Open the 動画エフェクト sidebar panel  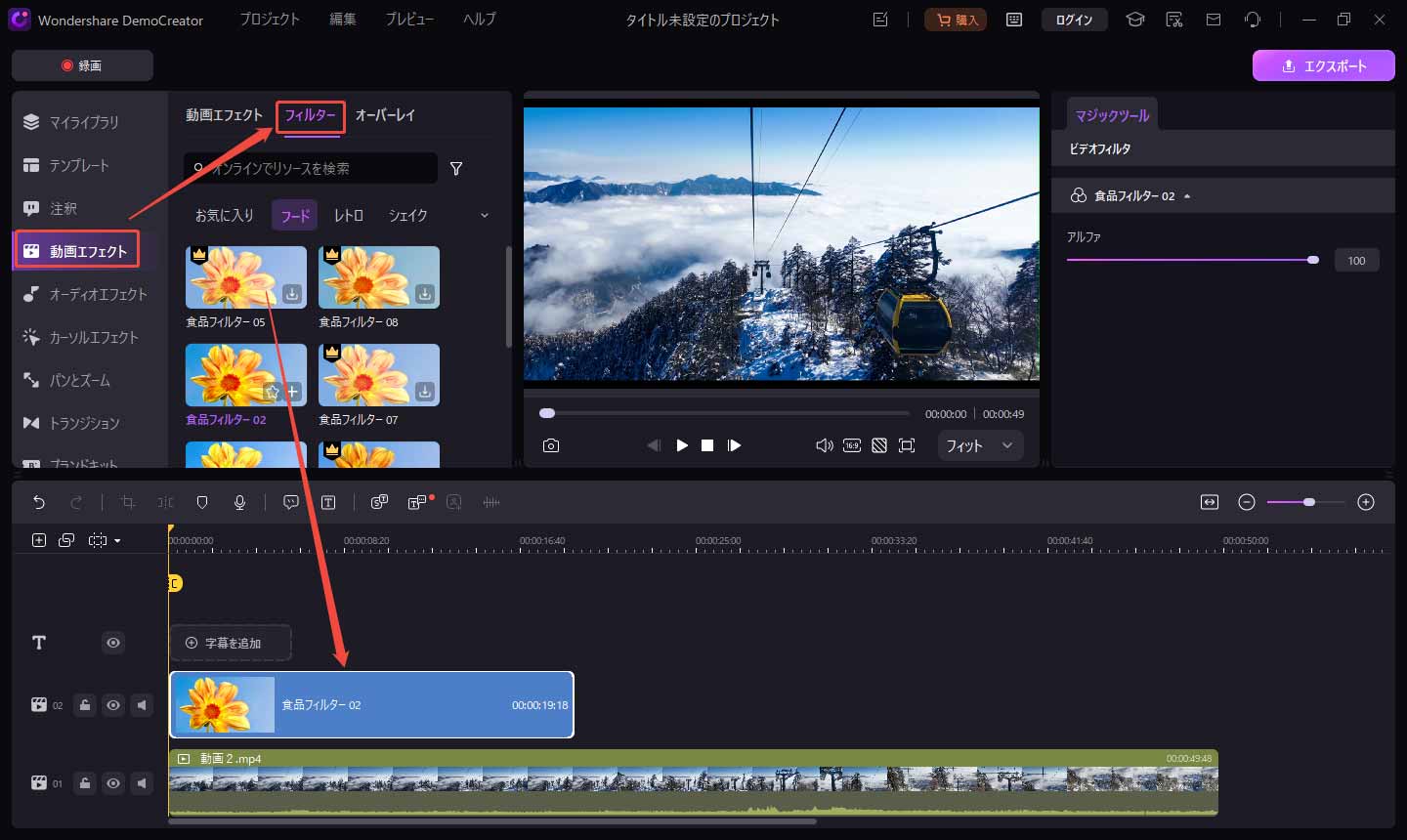click(x=78, y=249)
